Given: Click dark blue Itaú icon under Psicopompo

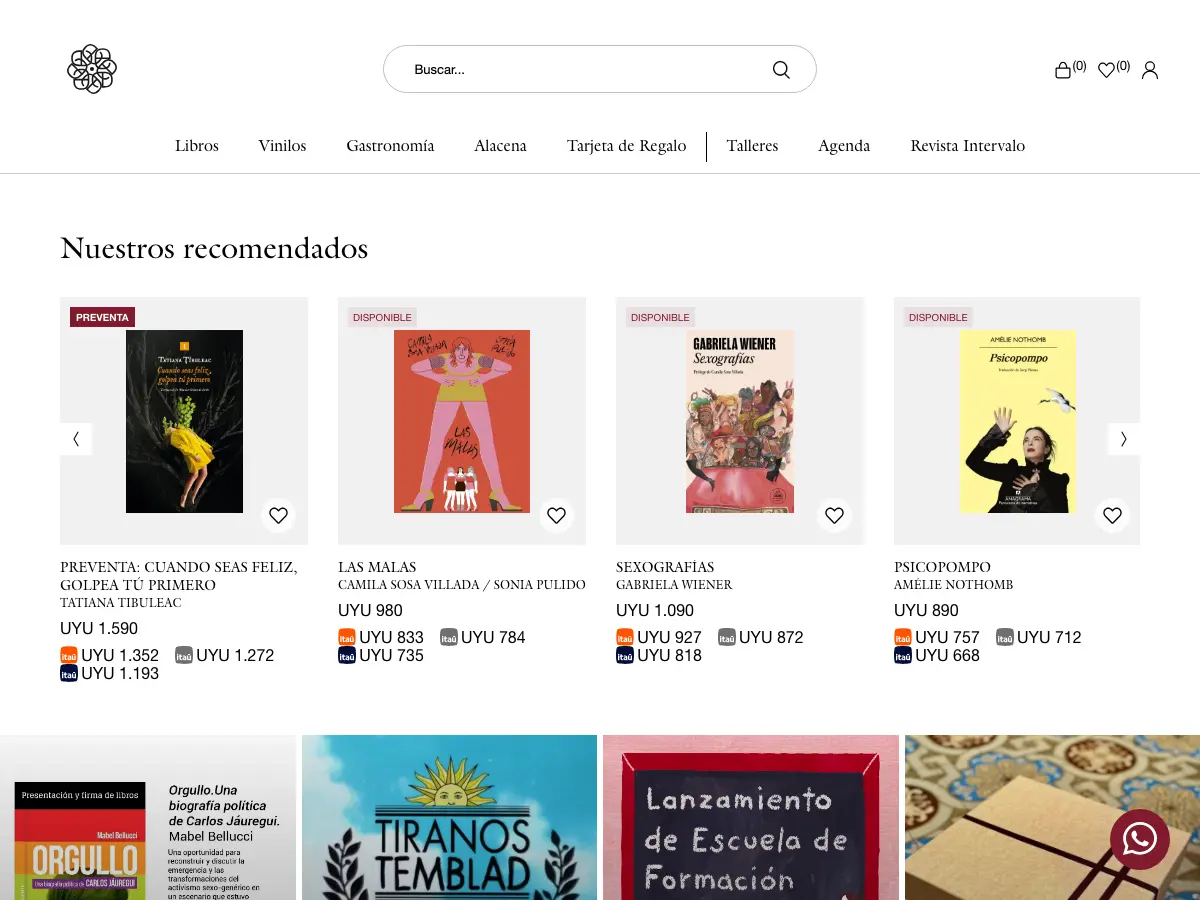Looking at the screenshot, I should 903,655.
